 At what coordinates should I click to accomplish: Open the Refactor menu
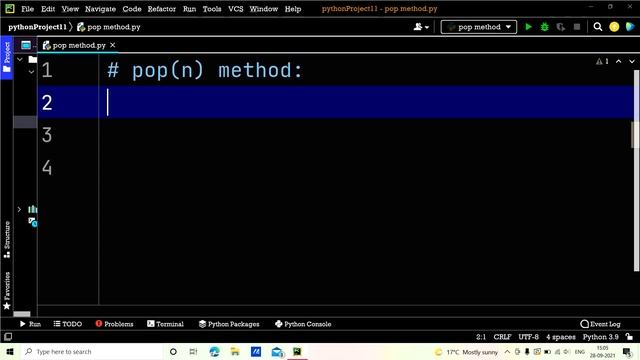(x=162, y=9)
